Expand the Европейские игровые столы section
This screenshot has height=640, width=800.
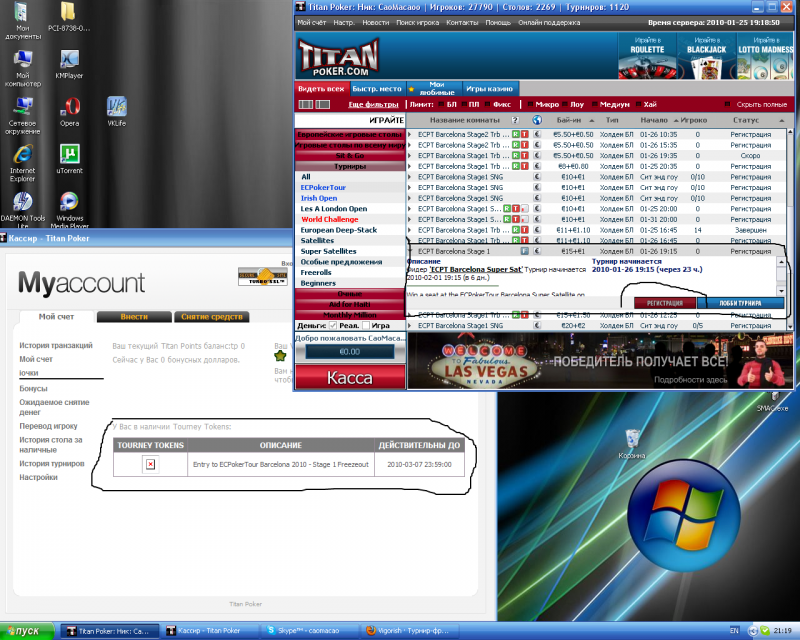point(350,135)
